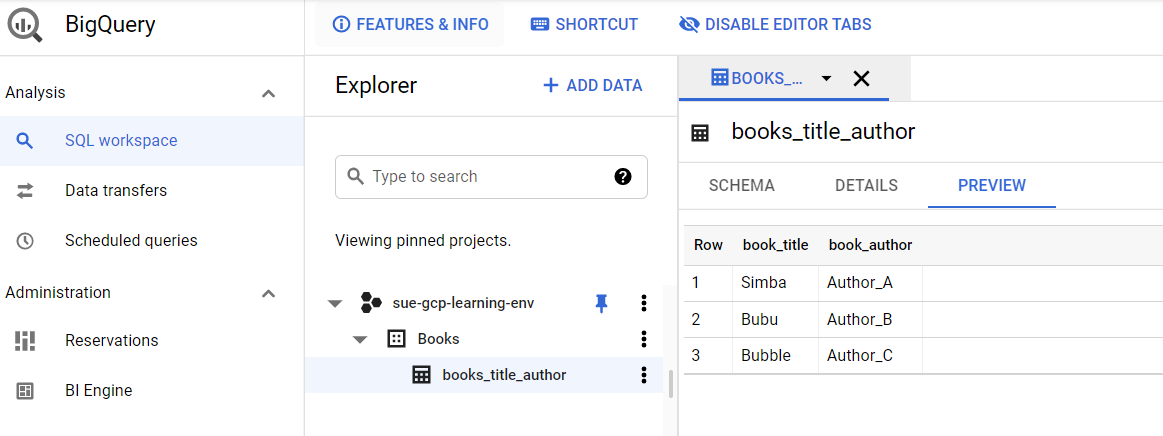
Task: Open the Books dataset three-dot menu
Action: pos(644,339)
